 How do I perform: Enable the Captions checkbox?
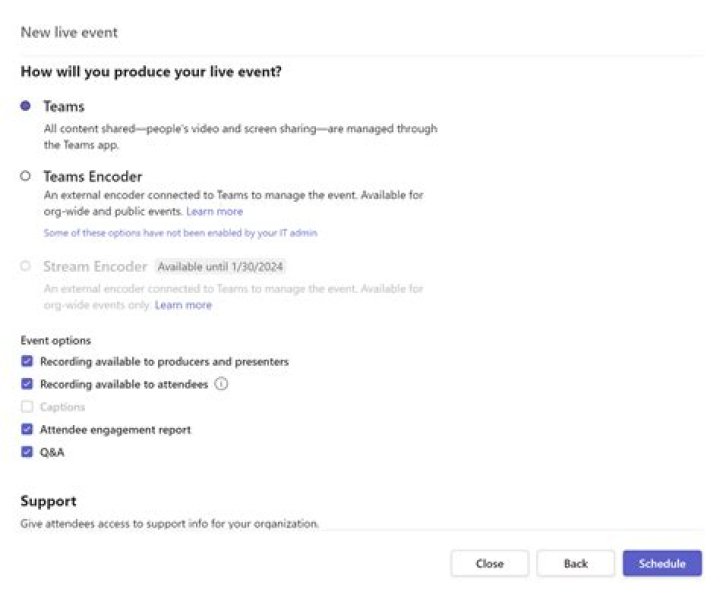click(27, 407)
